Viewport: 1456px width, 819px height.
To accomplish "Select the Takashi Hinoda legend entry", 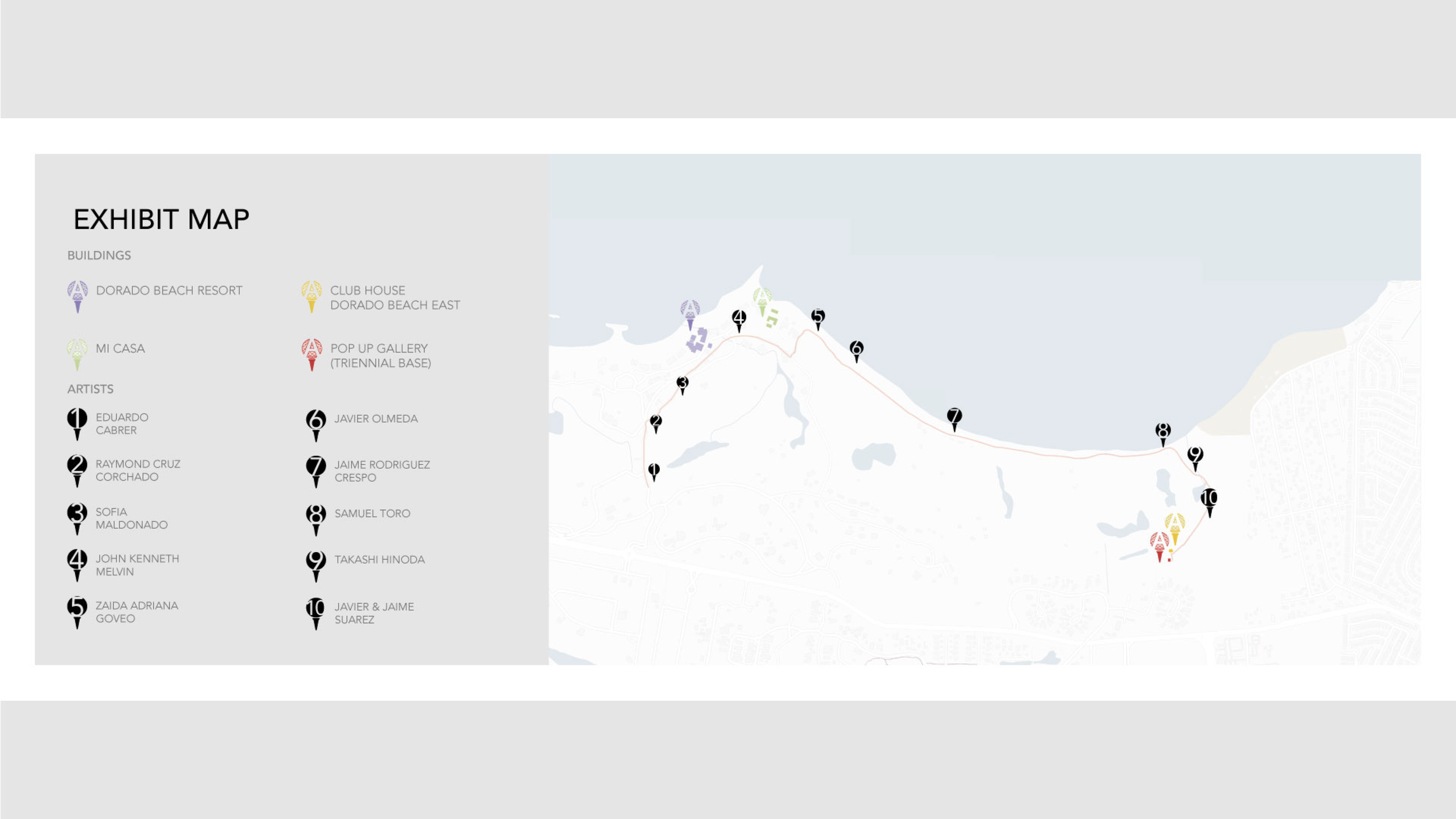I will 379,559.
